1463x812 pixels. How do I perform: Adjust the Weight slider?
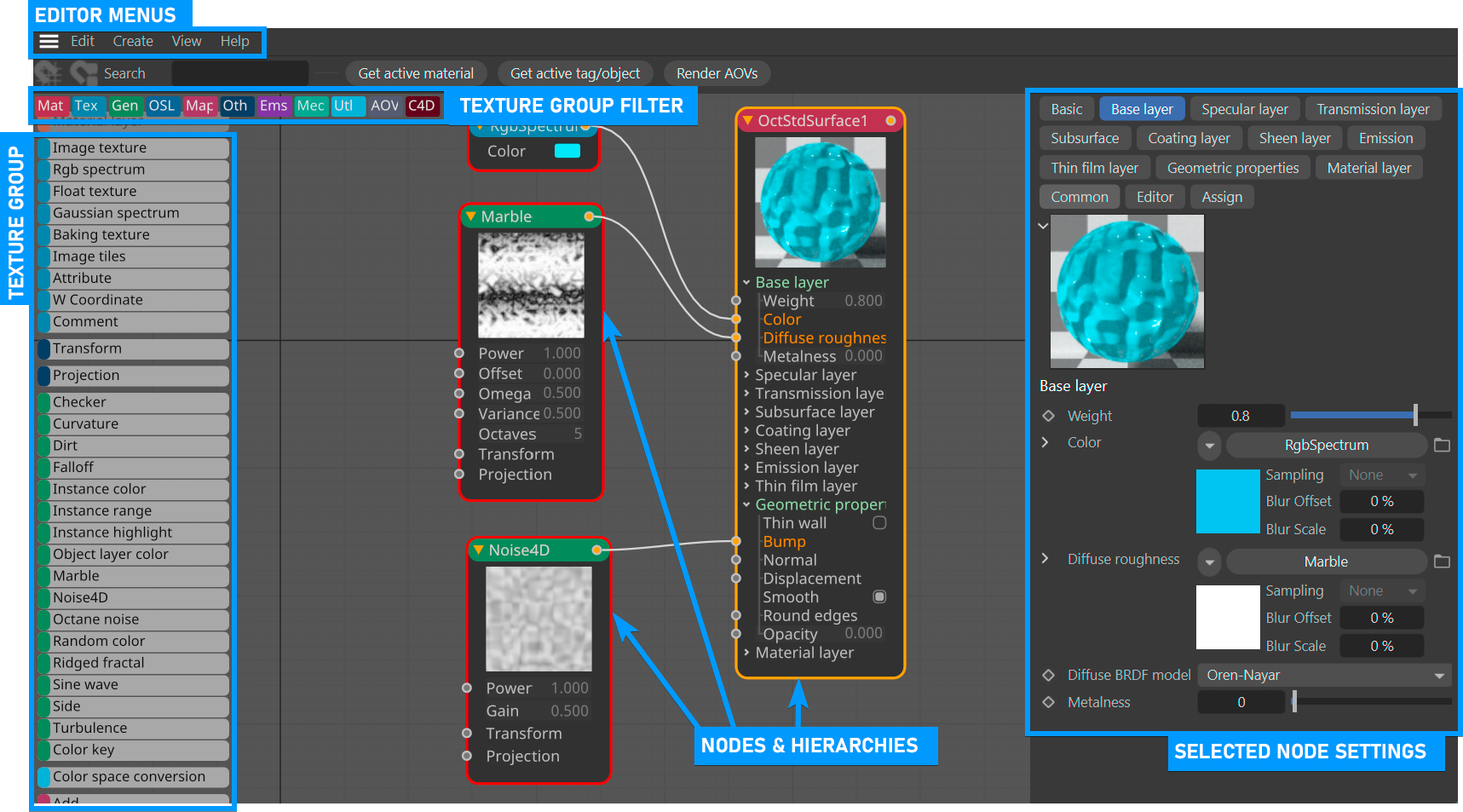click(x=1371, y=415)
